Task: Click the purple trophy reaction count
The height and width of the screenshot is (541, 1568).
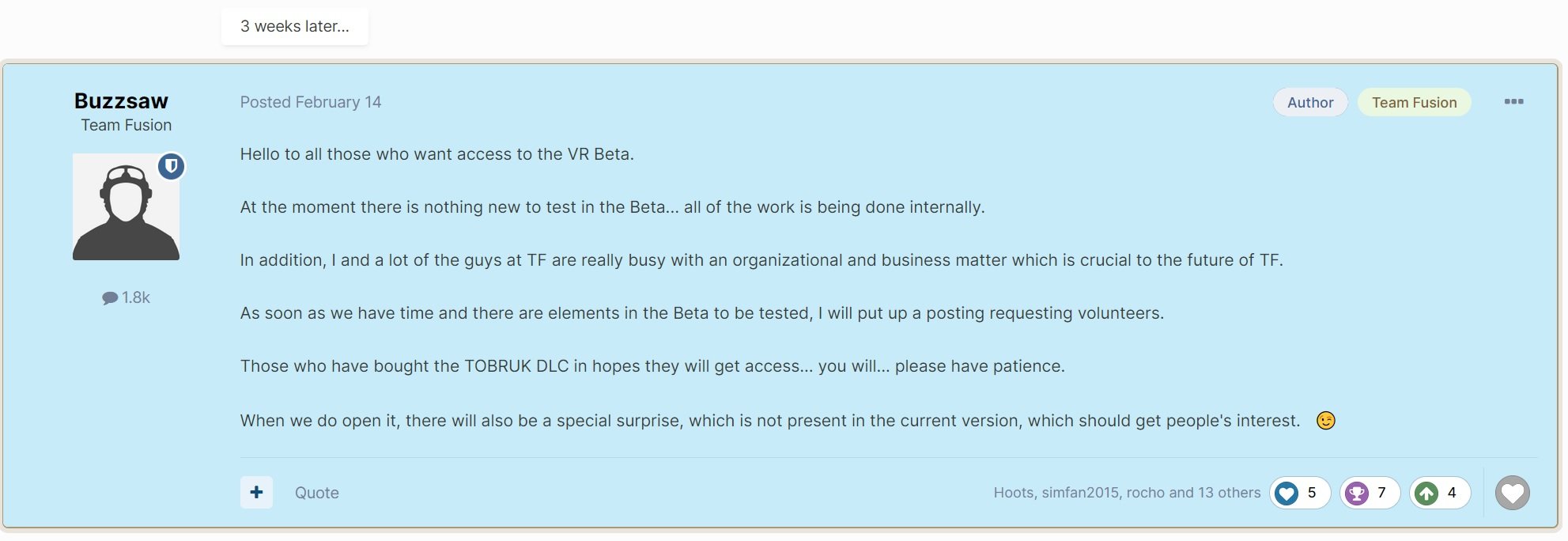Action: coord(1369,493)
